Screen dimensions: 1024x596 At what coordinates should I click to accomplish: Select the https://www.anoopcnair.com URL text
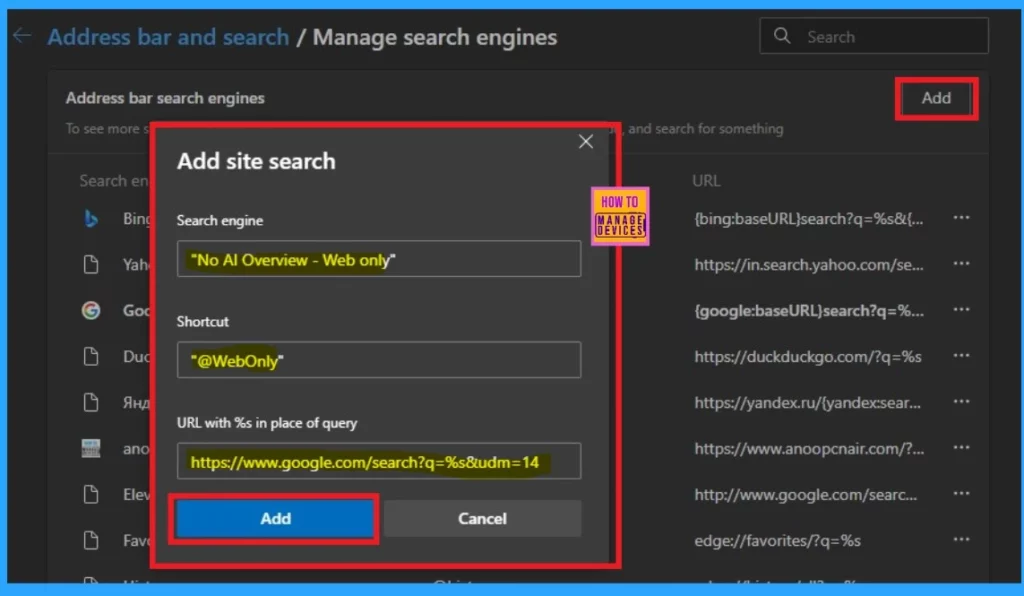pos(809,448)
